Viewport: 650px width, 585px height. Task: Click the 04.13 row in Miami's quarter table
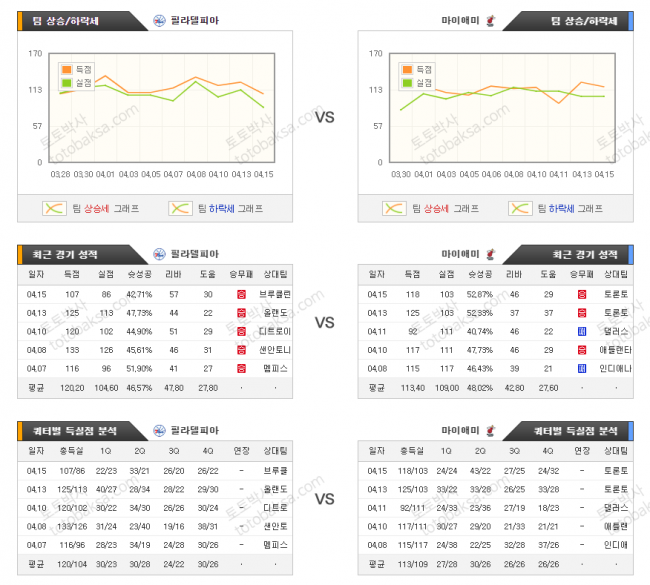coord(377,489)
